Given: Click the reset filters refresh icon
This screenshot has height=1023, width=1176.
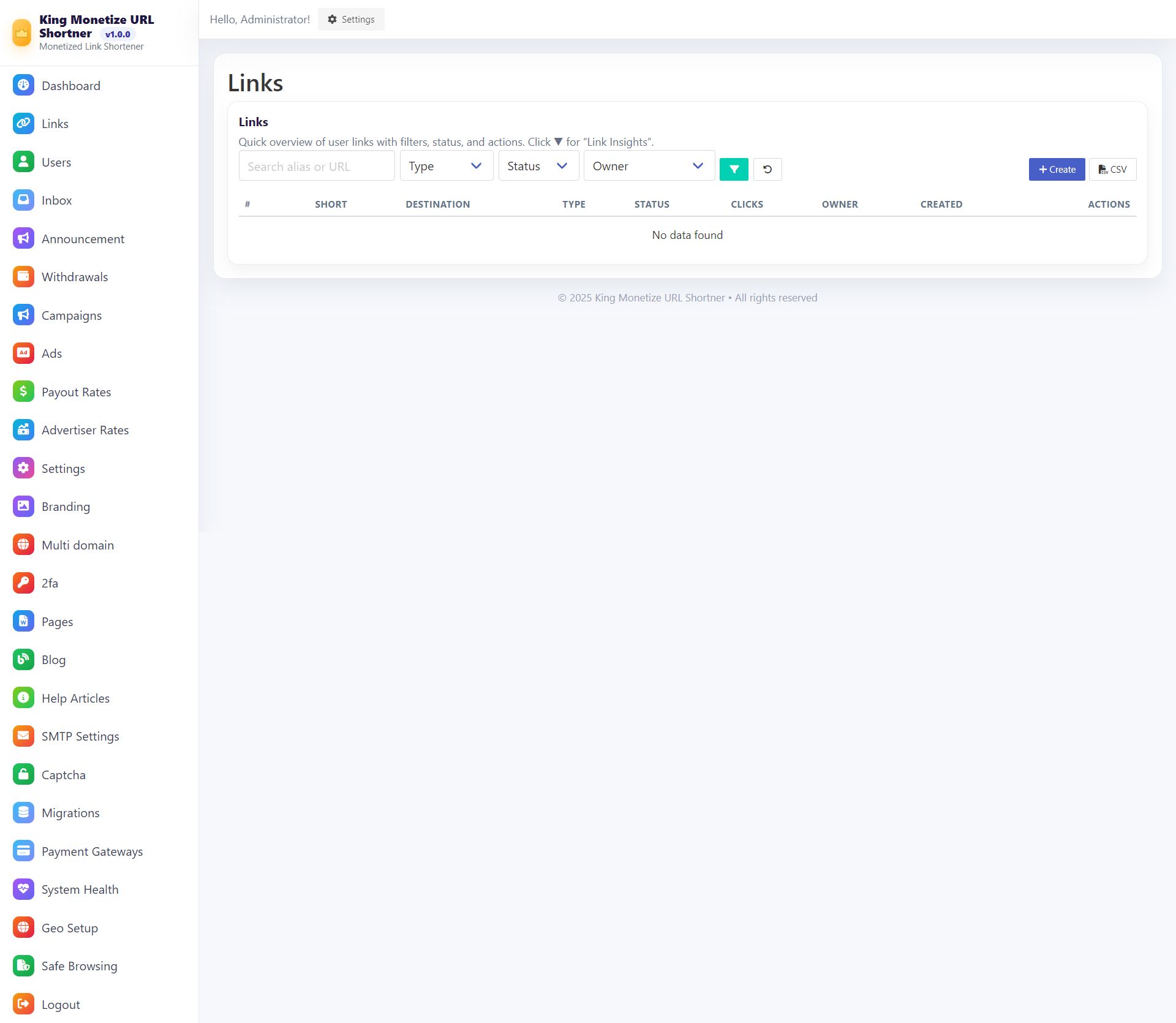Looking at the screenshot, I should click(767, 169).
